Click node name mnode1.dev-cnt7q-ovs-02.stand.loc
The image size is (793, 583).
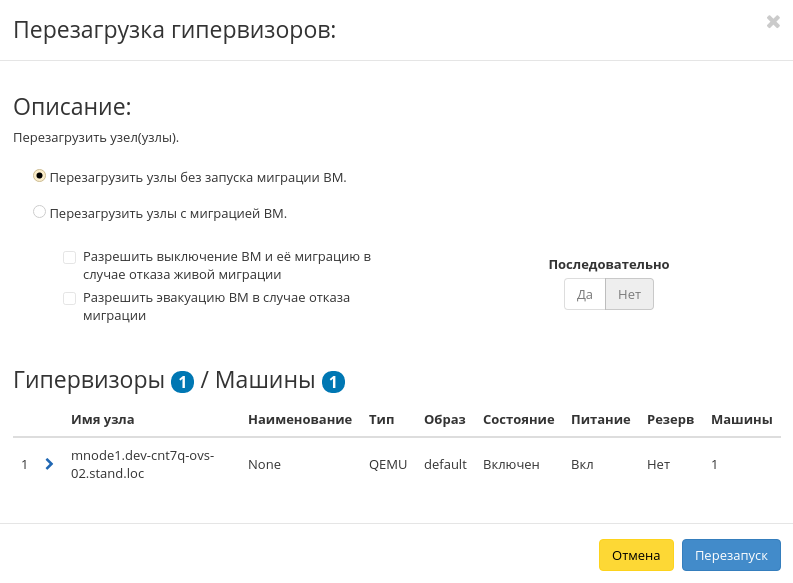[142, 464]
